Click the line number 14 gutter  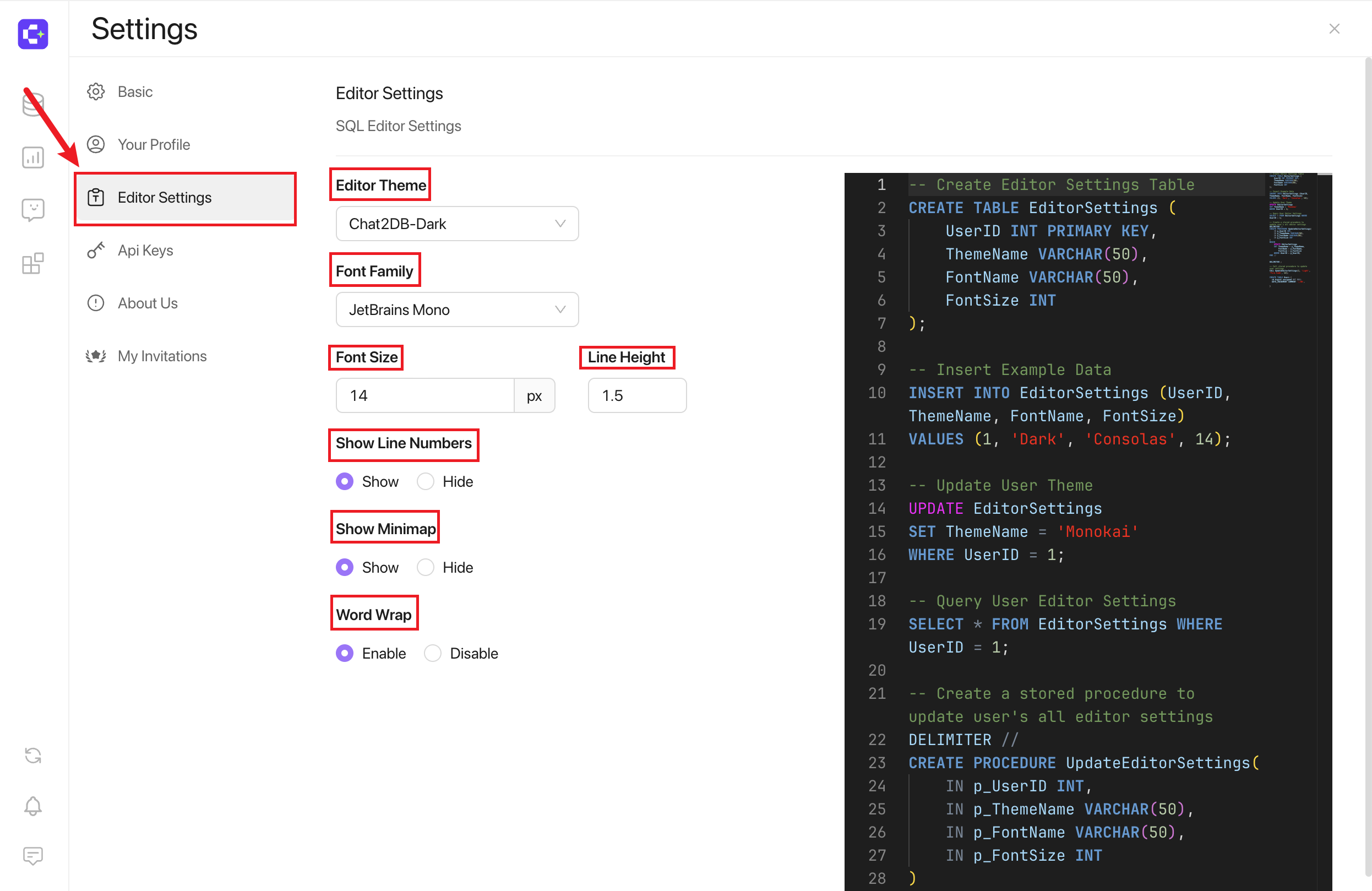pos(877,509)
